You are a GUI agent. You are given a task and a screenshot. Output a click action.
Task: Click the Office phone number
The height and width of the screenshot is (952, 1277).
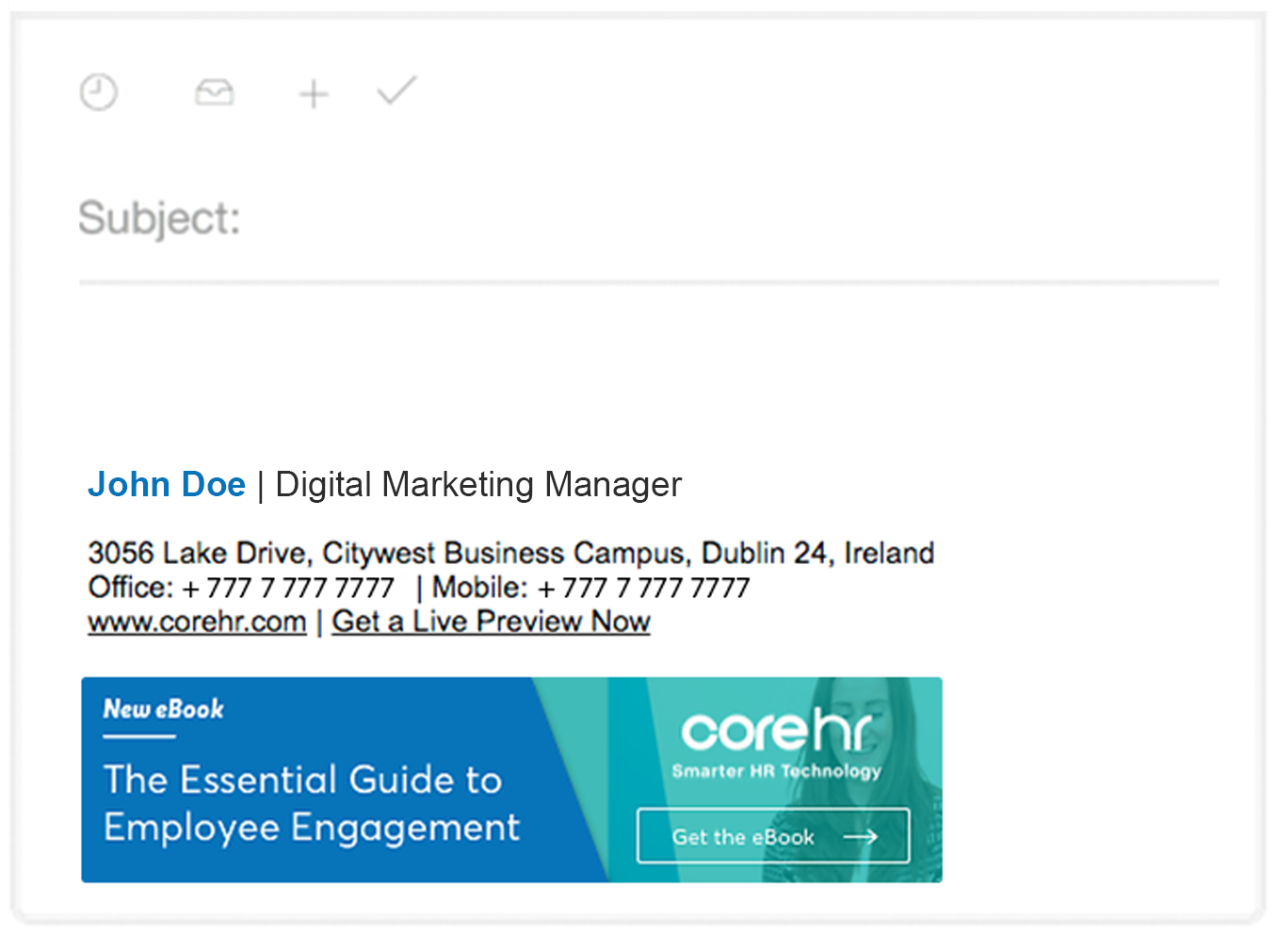pos(241,588)
